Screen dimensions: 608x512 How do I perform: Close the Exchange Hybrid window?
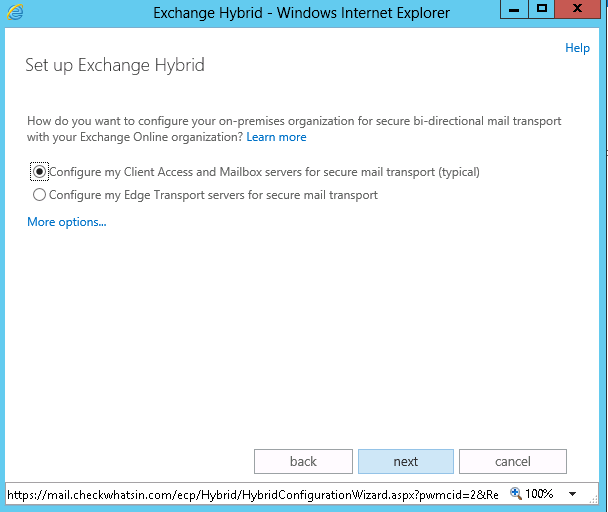click(x=577, y=9)
